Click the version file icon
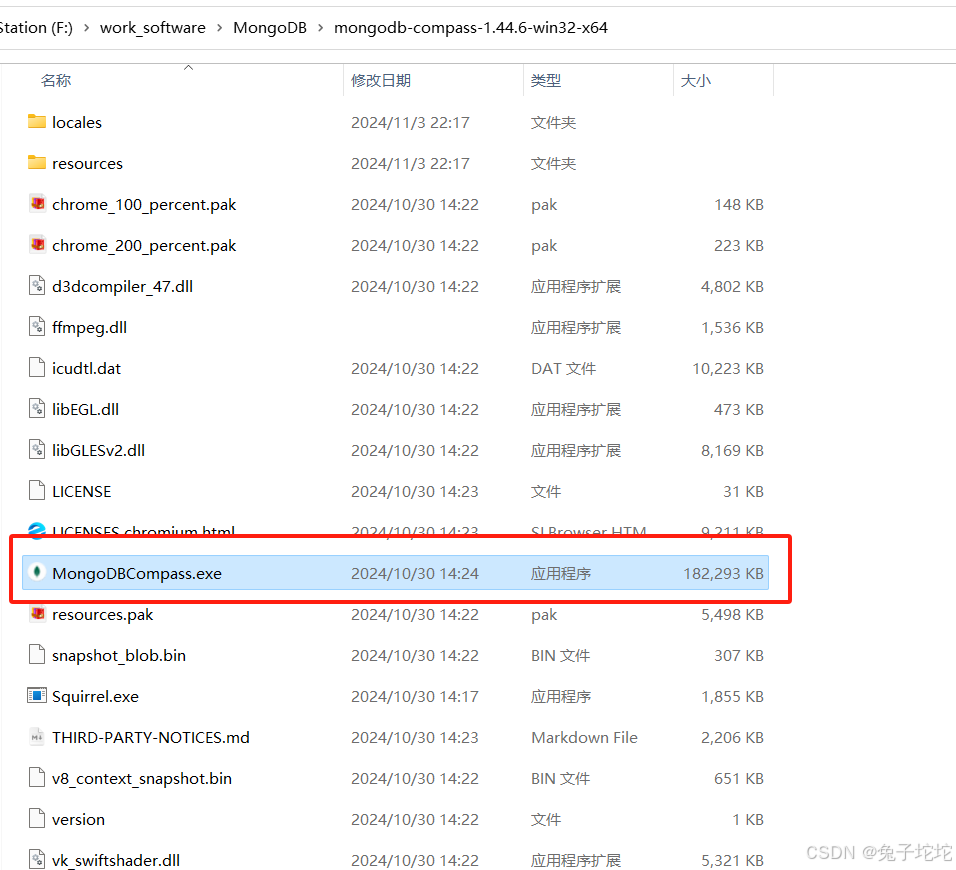 pos(37,818)
